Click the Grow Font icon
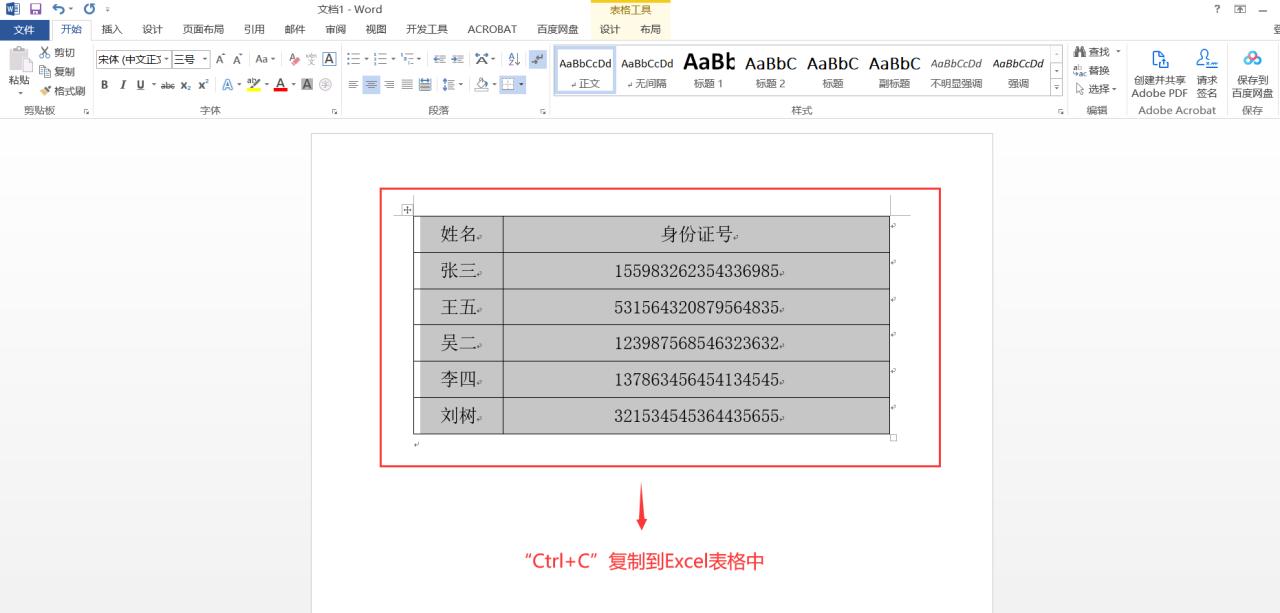This screenshot has width=1280, height=613. click(220, 59)
